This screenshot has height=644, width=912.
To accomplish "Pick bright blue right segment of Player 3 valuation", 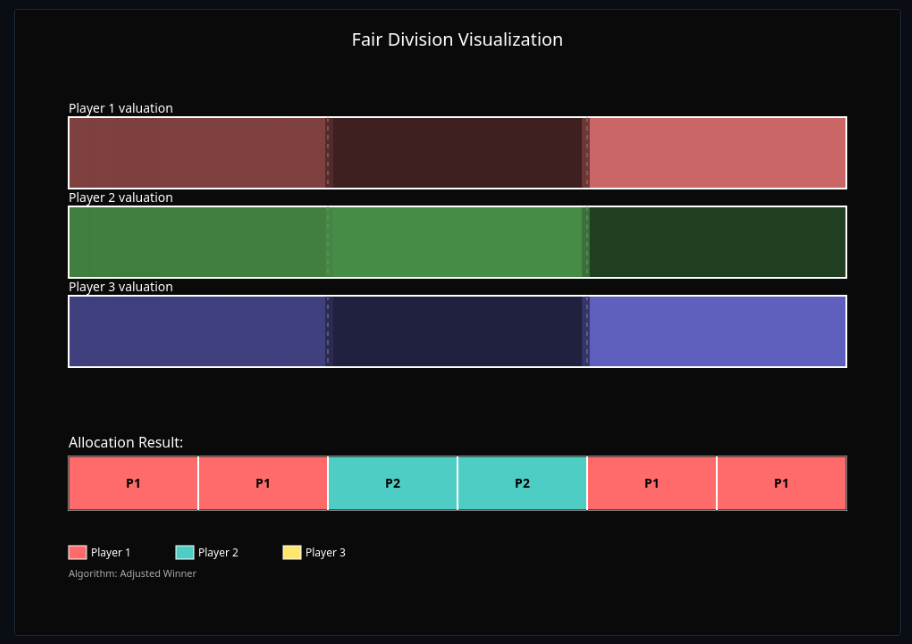I will [x=717, y=331].
